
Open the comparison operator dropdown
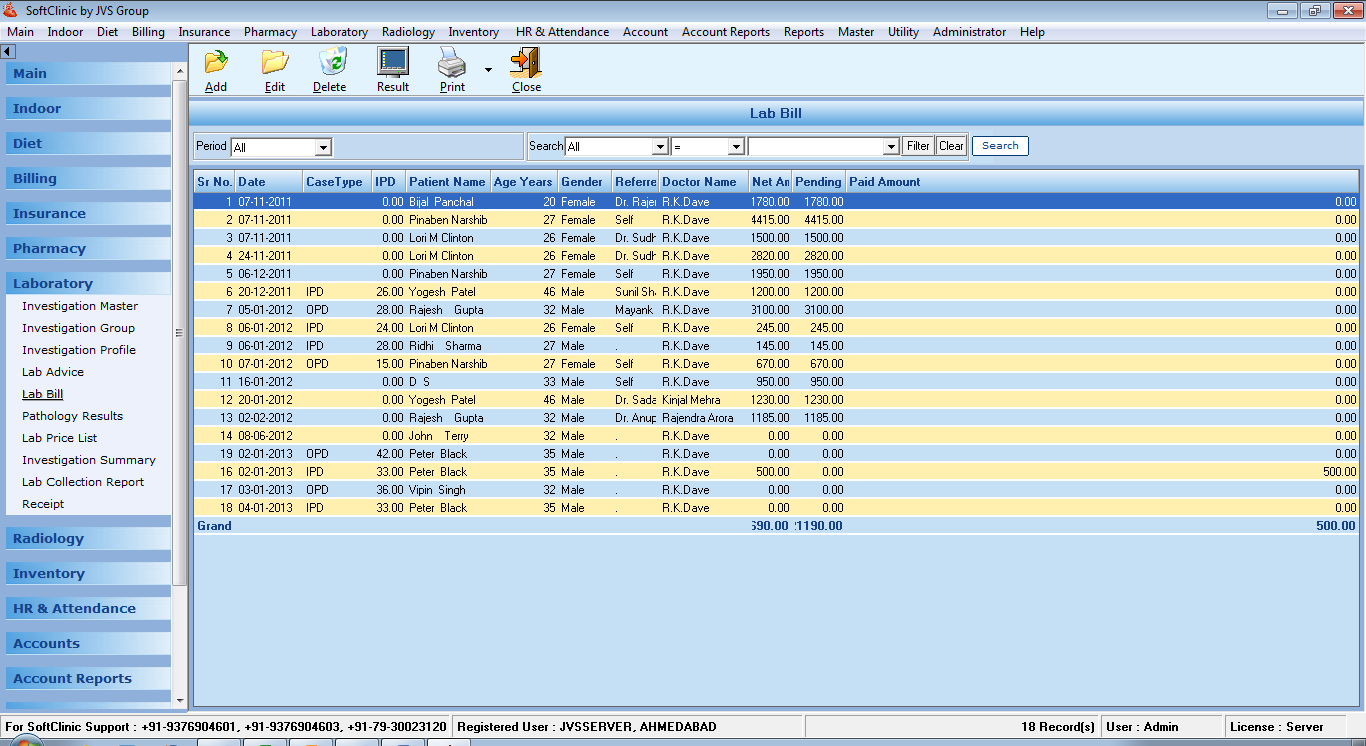coord(735,147)
